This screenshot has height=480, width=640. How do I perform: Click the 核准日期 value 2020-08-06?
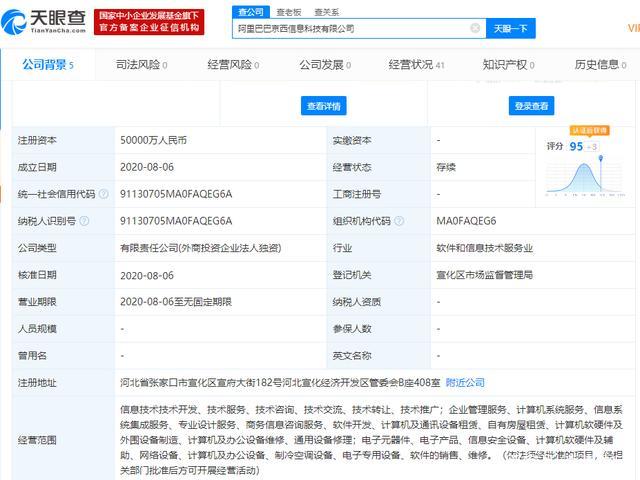147,276
